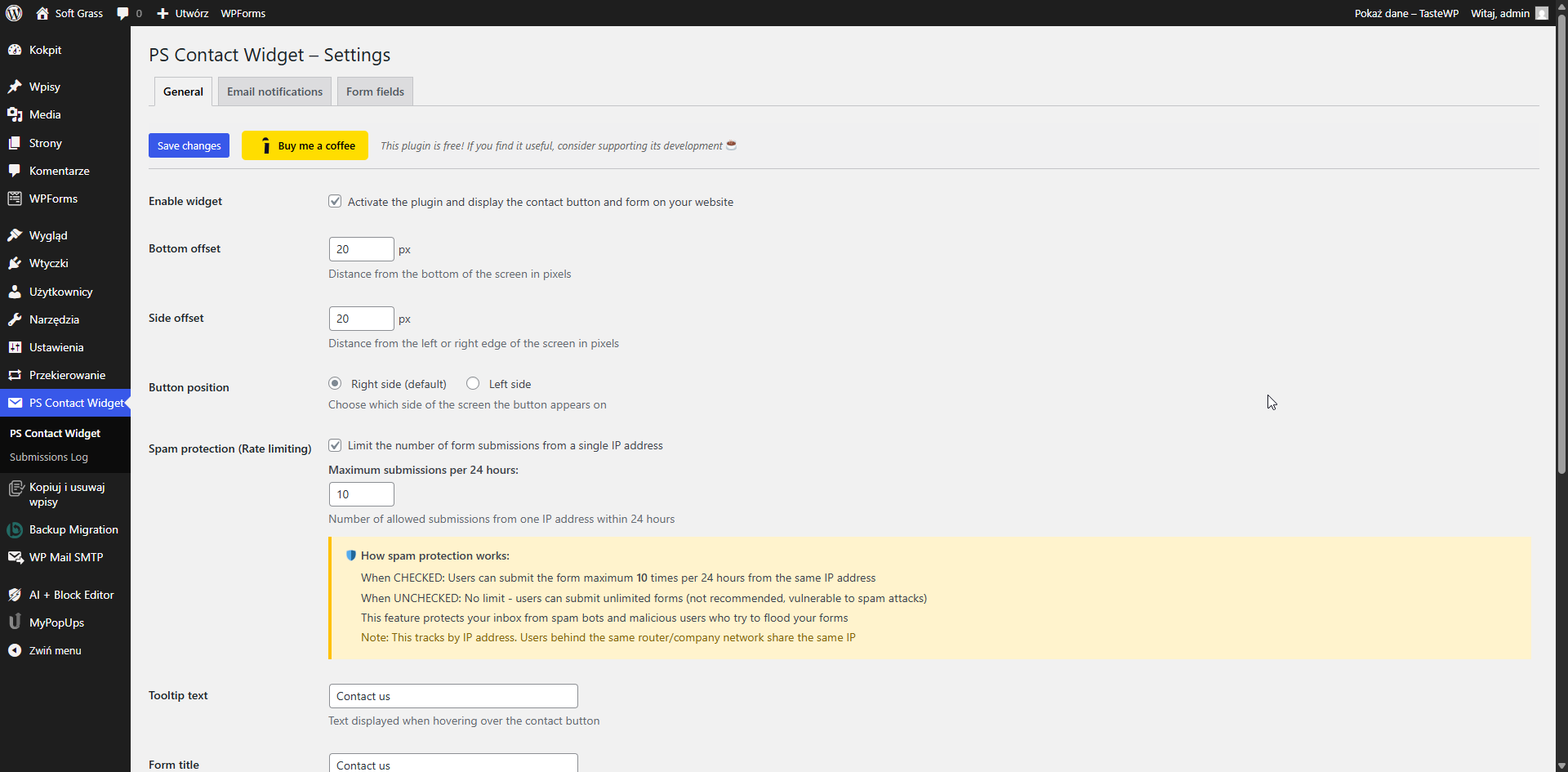Click the PS Contact Widget envelope icon
Viewport: 1568px width, 772px height.
pyautogui.click(x=16, y=402)
